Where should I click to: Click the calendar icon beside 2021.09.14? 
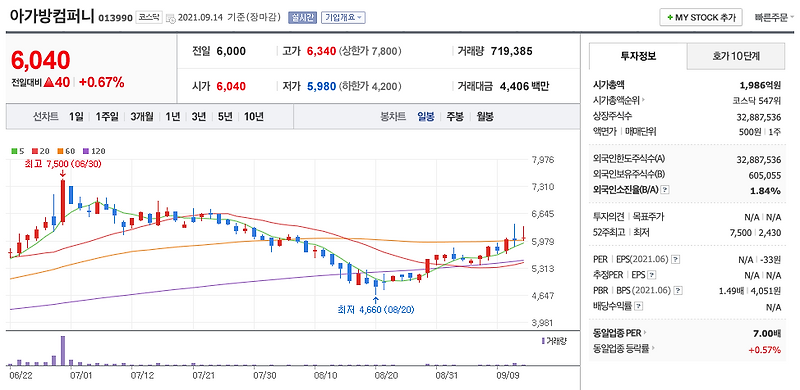[x=170, y=18]
